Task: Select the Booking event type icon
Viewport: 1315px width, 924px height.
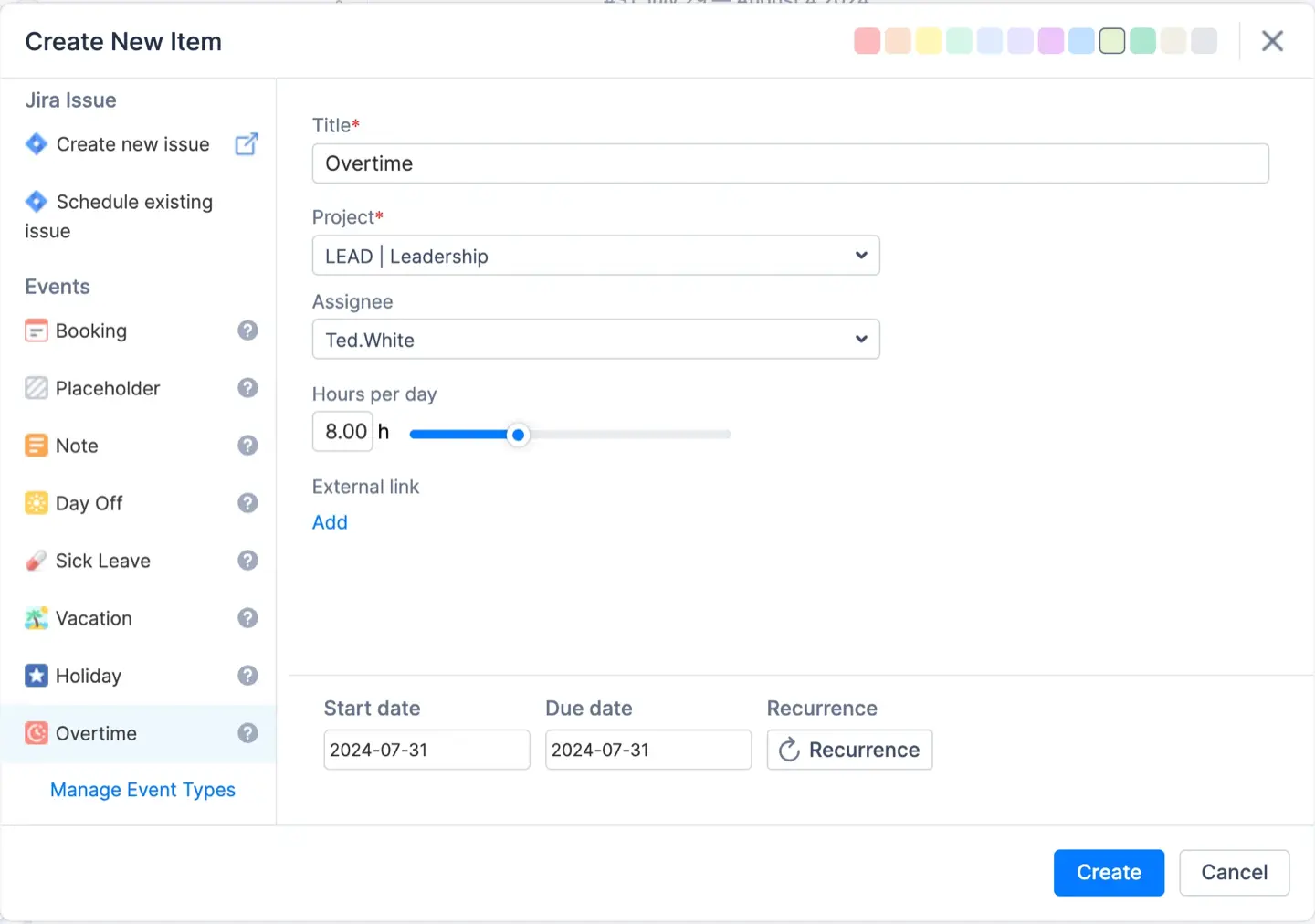Action: tap(36, 330)
